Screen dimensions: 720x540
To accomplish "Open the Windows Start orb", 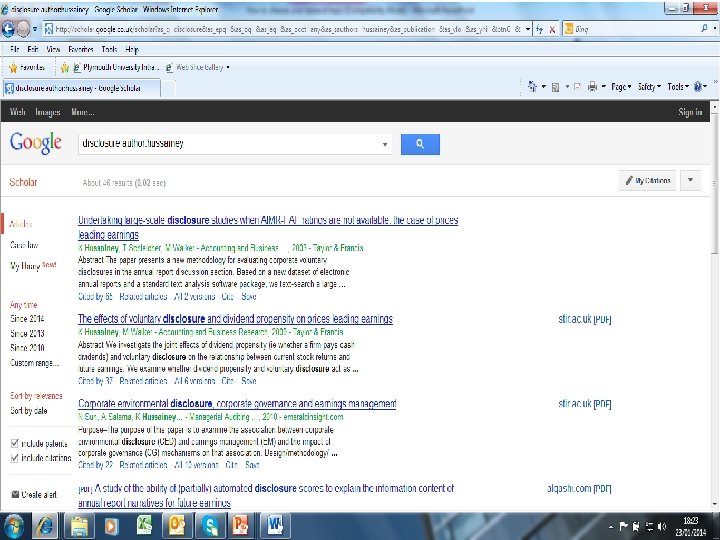I will pyautogui.click(x=13, y=526).
